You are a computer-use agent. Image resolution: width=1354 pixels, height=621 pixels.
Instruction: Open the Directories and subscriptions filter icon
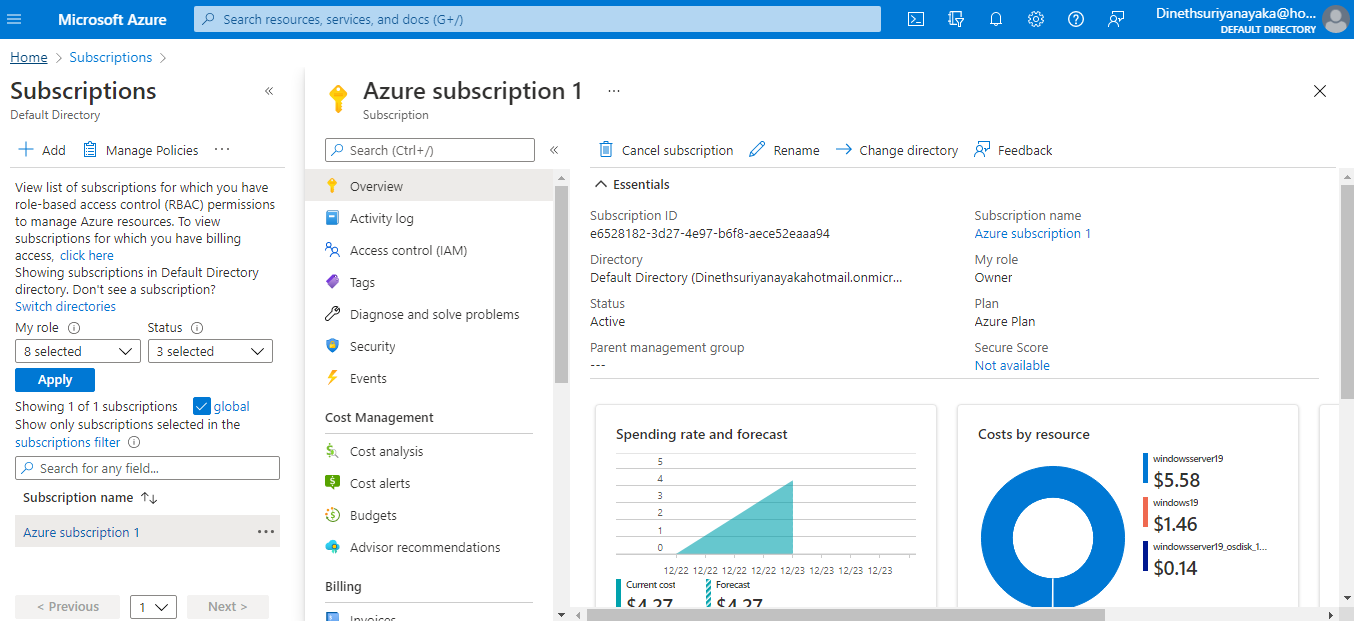pos(955,19)
